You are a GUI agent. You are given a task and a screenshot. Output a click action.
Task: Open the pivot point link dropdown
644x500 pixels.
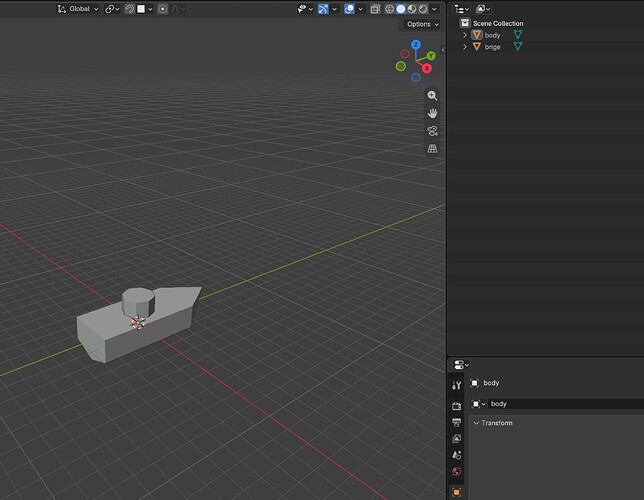(x=112, y=9)
